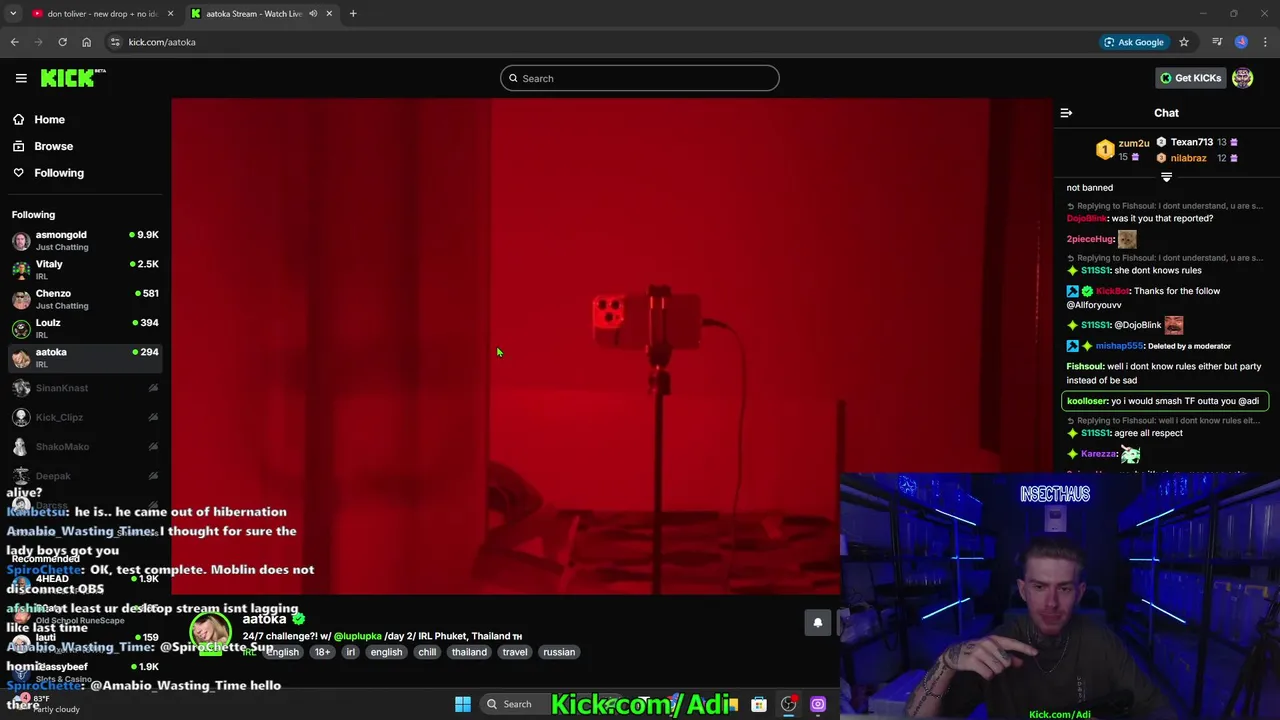Open Chrome three-dot menu
Viewport: 1280px width, 720px height.
click(x=1266, y=42)
